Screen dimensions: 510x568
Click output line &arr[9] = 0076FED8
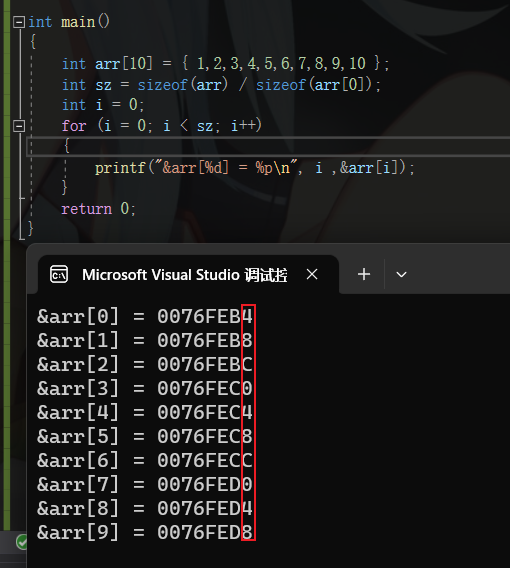point(145,532)
